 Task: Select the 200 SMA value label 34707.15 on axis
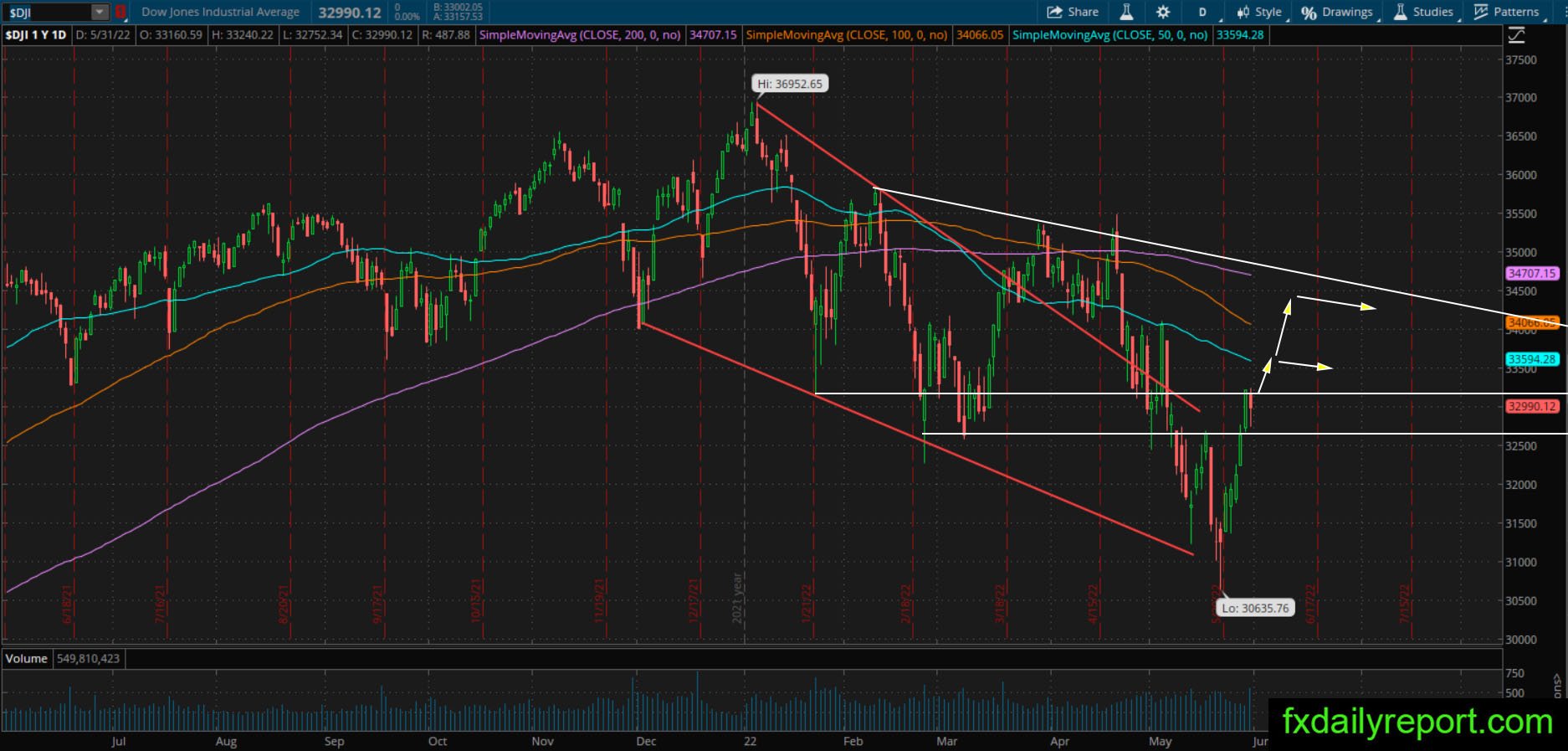[x=1532, y=273]
